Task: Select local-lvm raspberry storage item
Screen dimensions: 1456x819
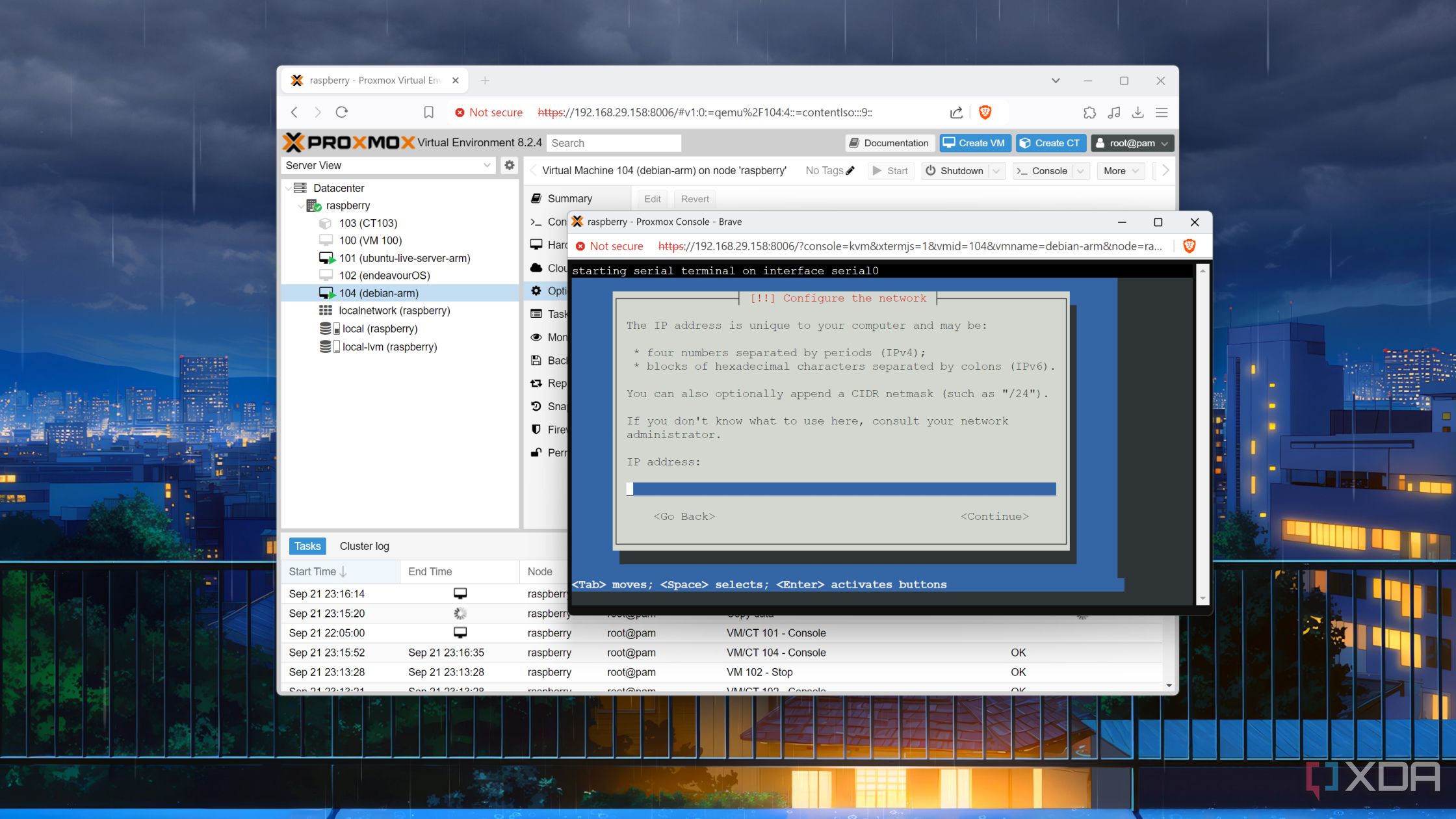Action: point(388,345)
